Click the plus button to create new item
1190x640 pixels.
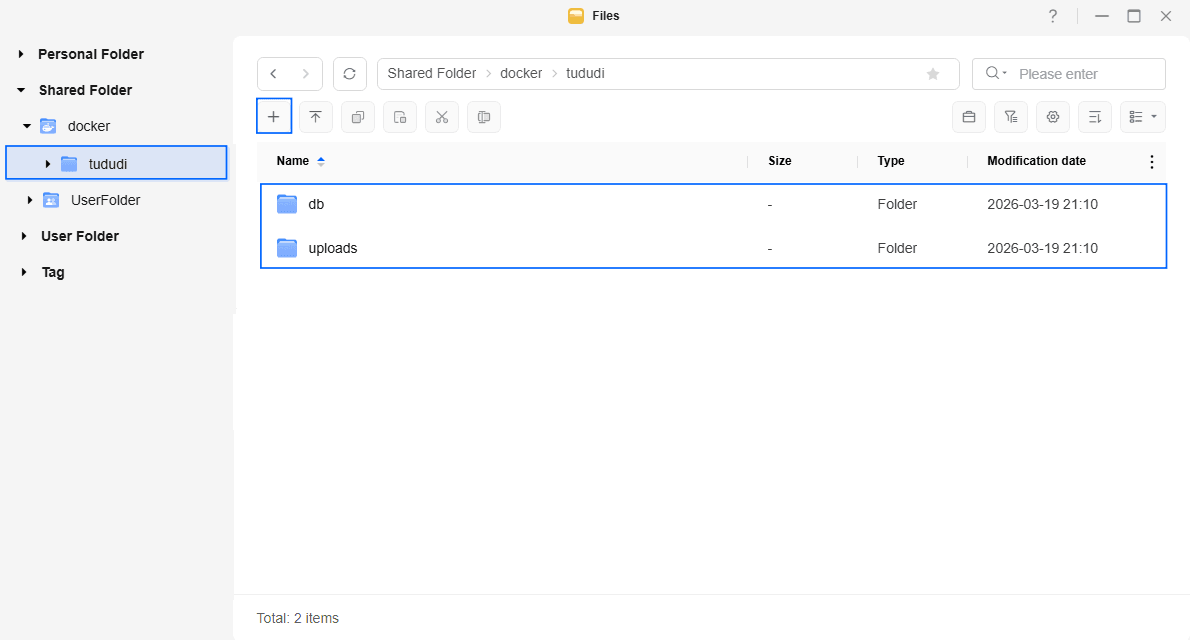[274, 117]
